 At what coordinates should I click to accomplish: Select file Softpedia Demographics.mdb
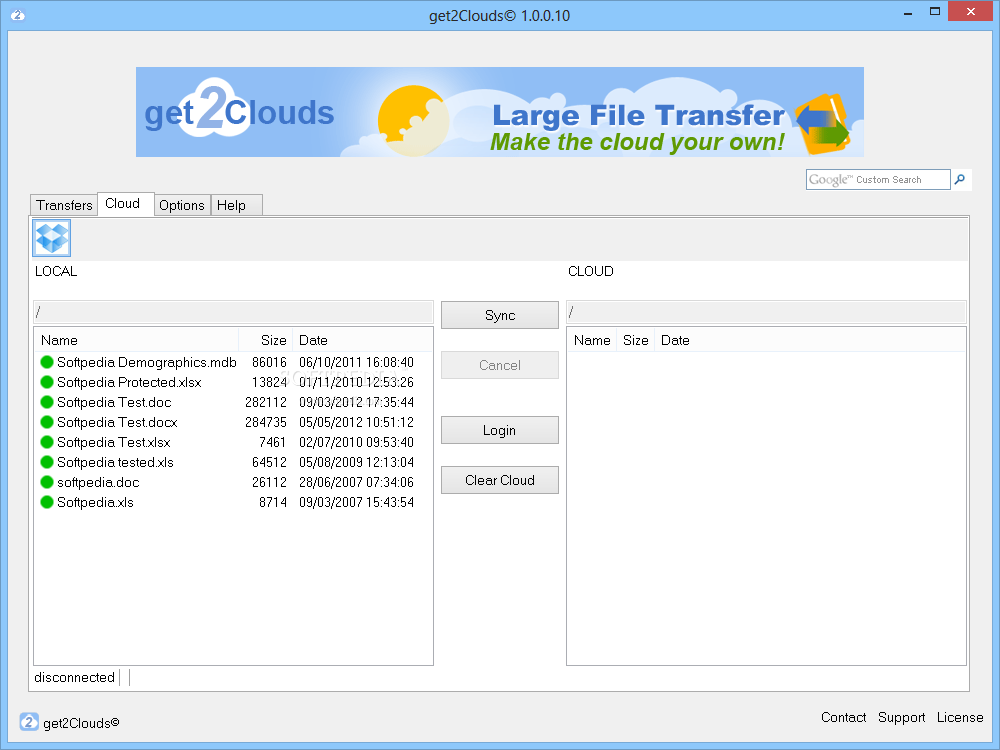(147, 362)
